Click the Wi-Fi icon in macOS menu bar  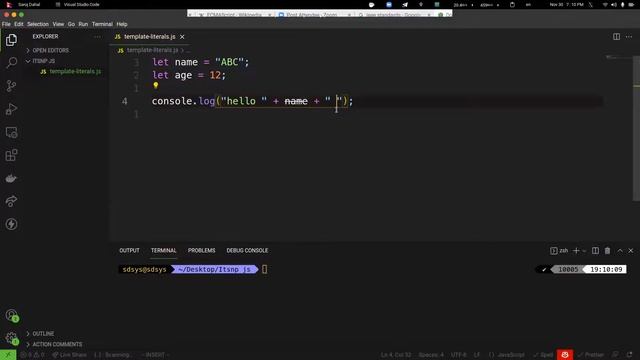[x=605, y=4]
